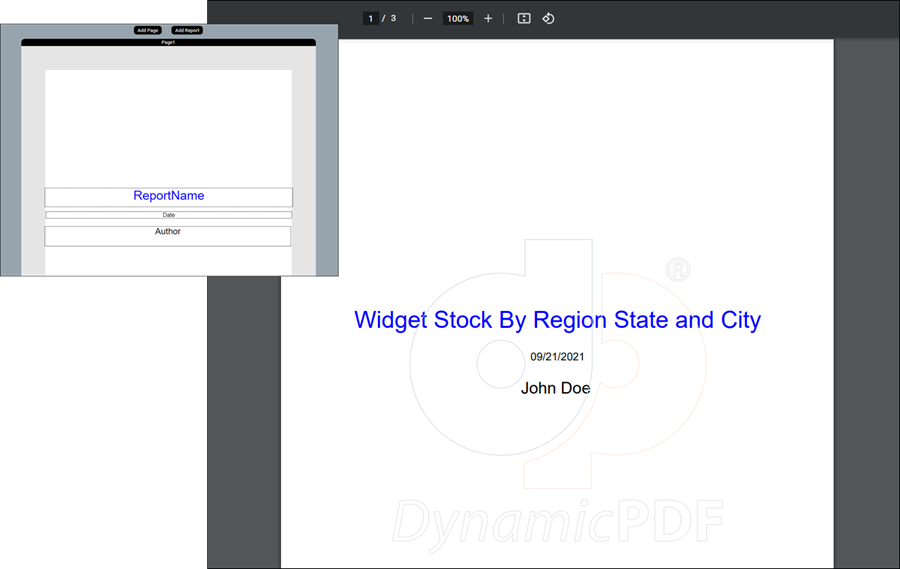Select the Date field in designer
The image size is (900, 569).
tap(168, 215)
